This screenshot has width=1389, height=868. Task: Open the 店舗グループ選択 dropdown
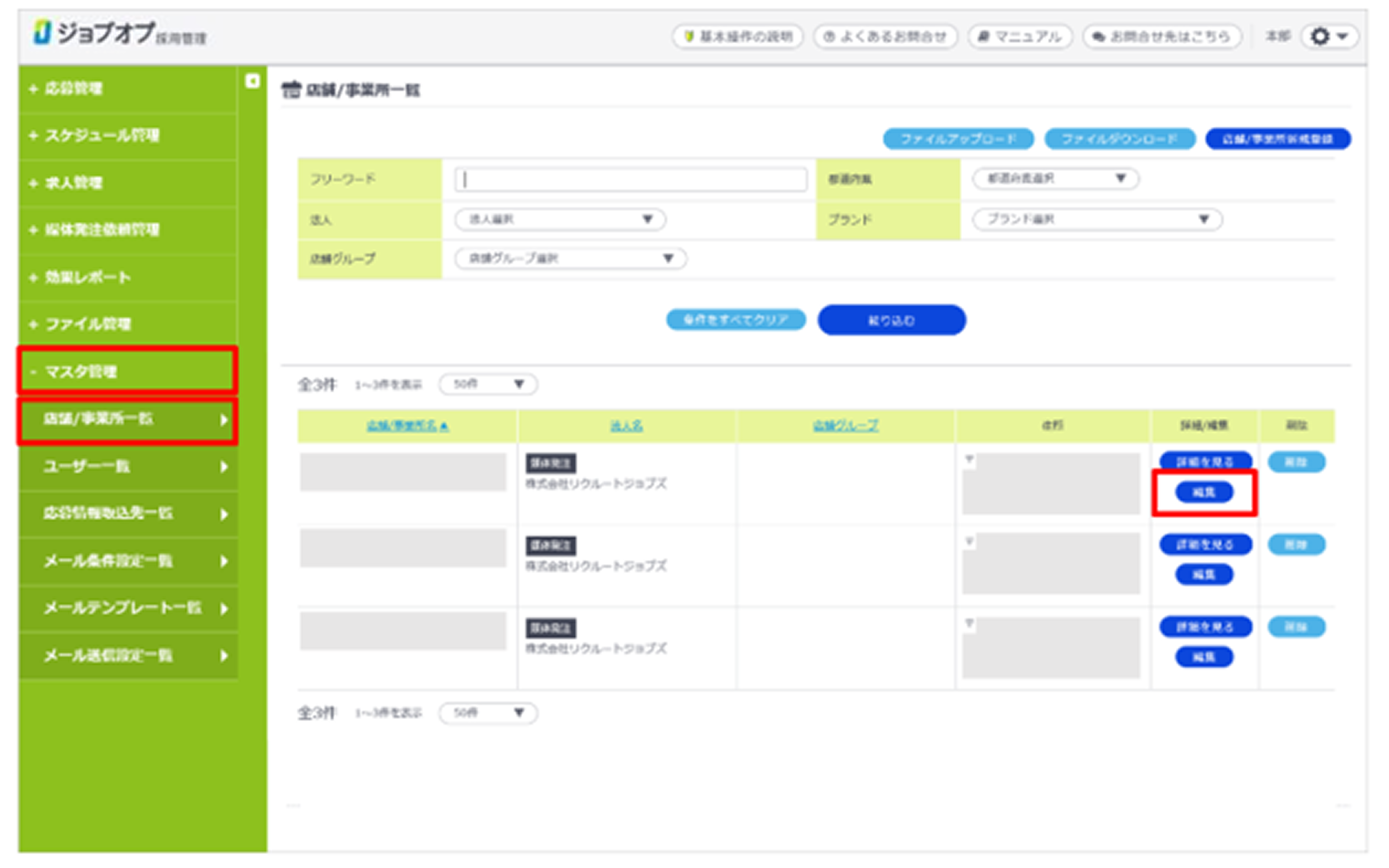coord(570,258)
